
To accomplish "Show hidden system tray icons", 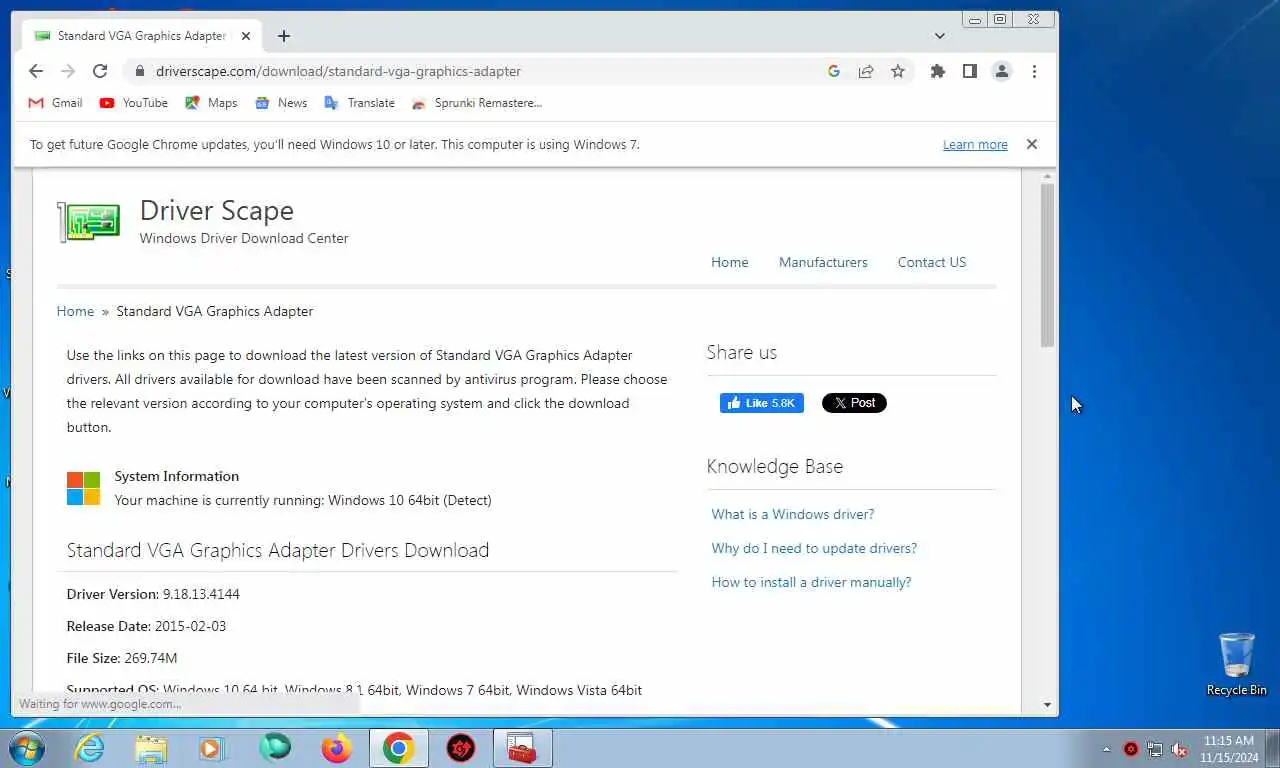I will pyautogui.click(x=1106, y=749).
